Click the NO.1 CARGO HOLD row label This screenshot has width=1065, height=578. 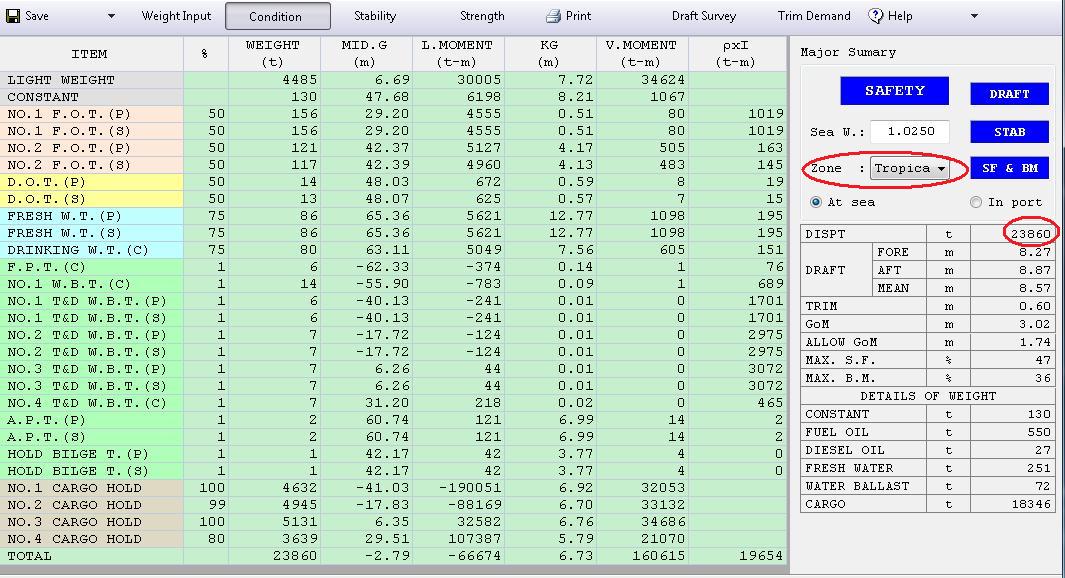pyautogui.click(x=75, y=488)
